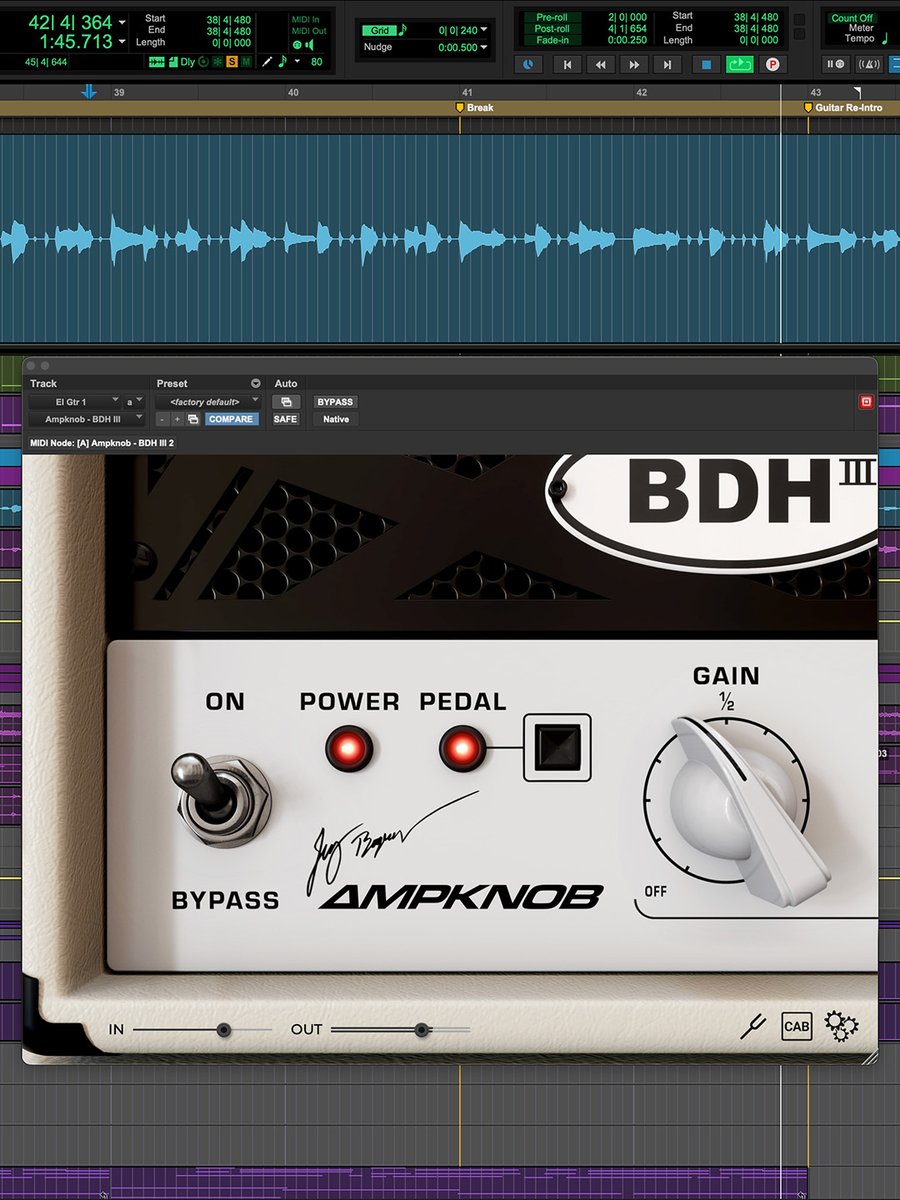
Task: Toggle Post-roll in transport
Action: point(553,29)
